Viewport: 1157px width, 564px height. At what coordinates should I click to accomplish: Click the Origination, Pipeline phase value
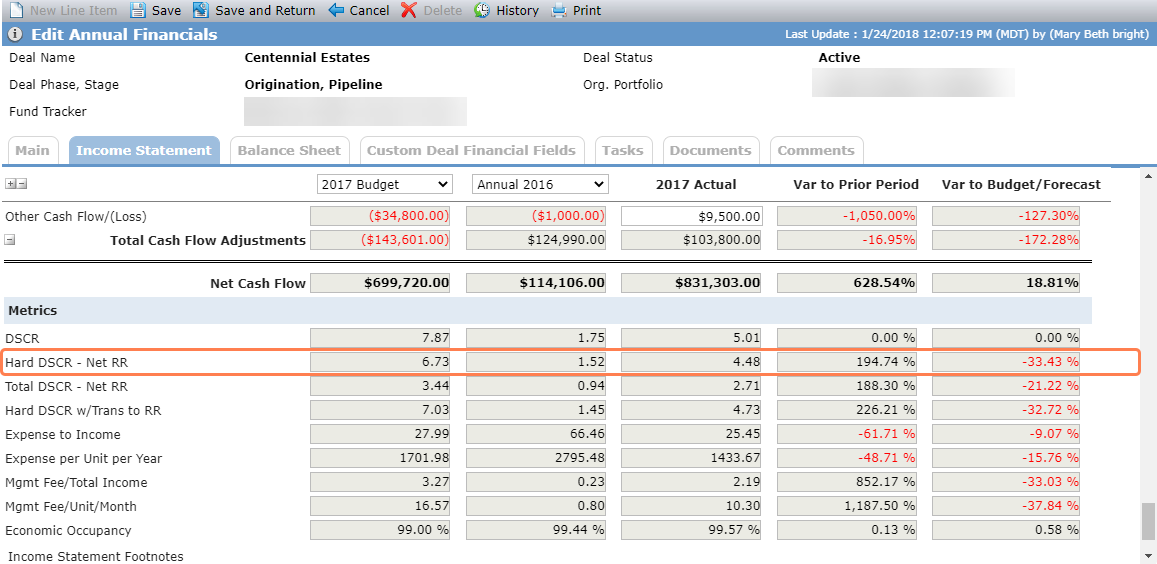pos(314,85)
